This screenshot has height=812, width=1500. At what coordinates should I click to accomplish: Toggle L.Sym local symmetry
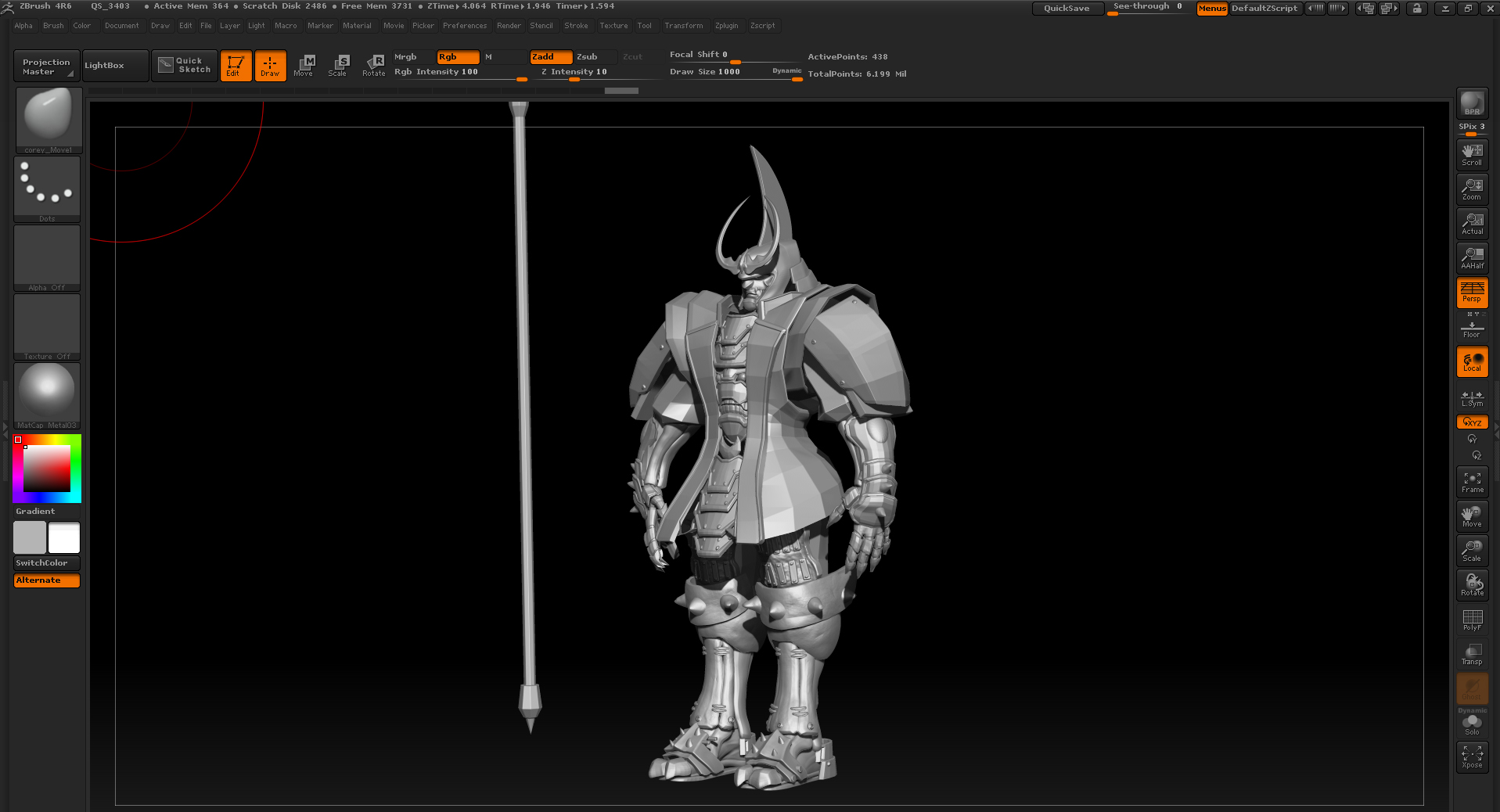1472,398
